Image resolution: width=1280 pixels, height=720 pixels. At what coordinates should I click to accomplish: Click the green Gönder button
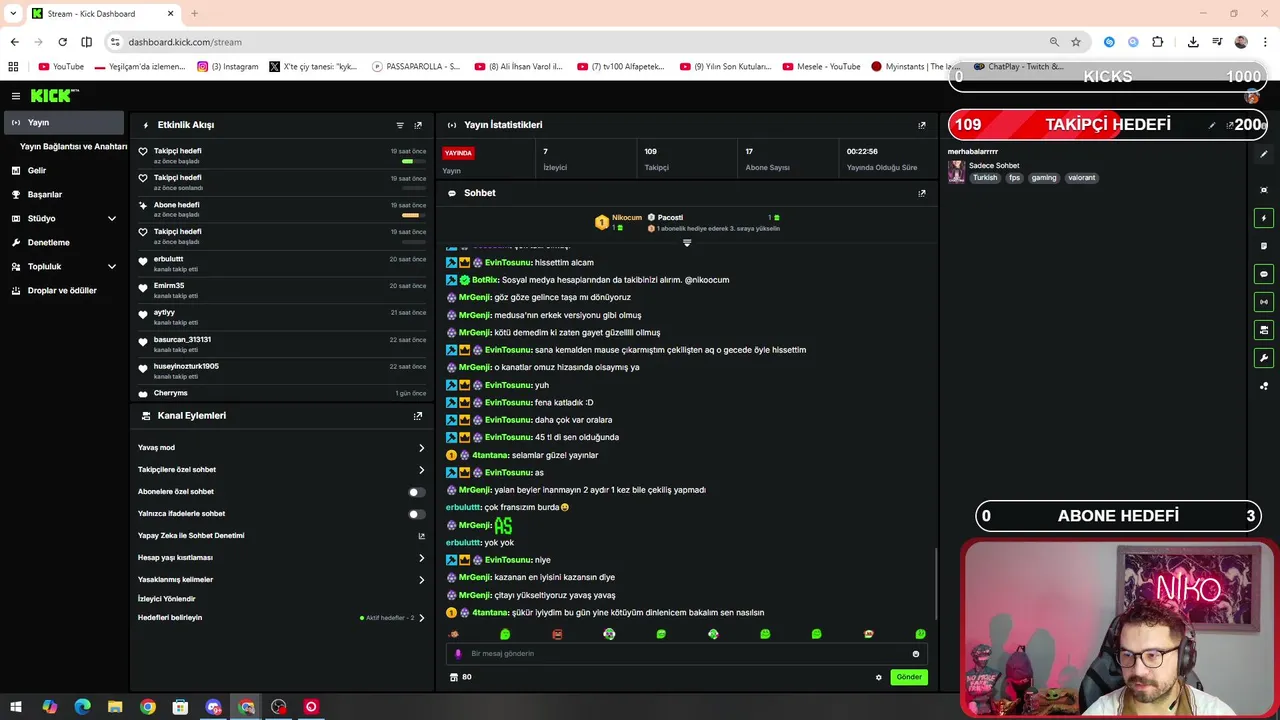(x=909, y=677)
